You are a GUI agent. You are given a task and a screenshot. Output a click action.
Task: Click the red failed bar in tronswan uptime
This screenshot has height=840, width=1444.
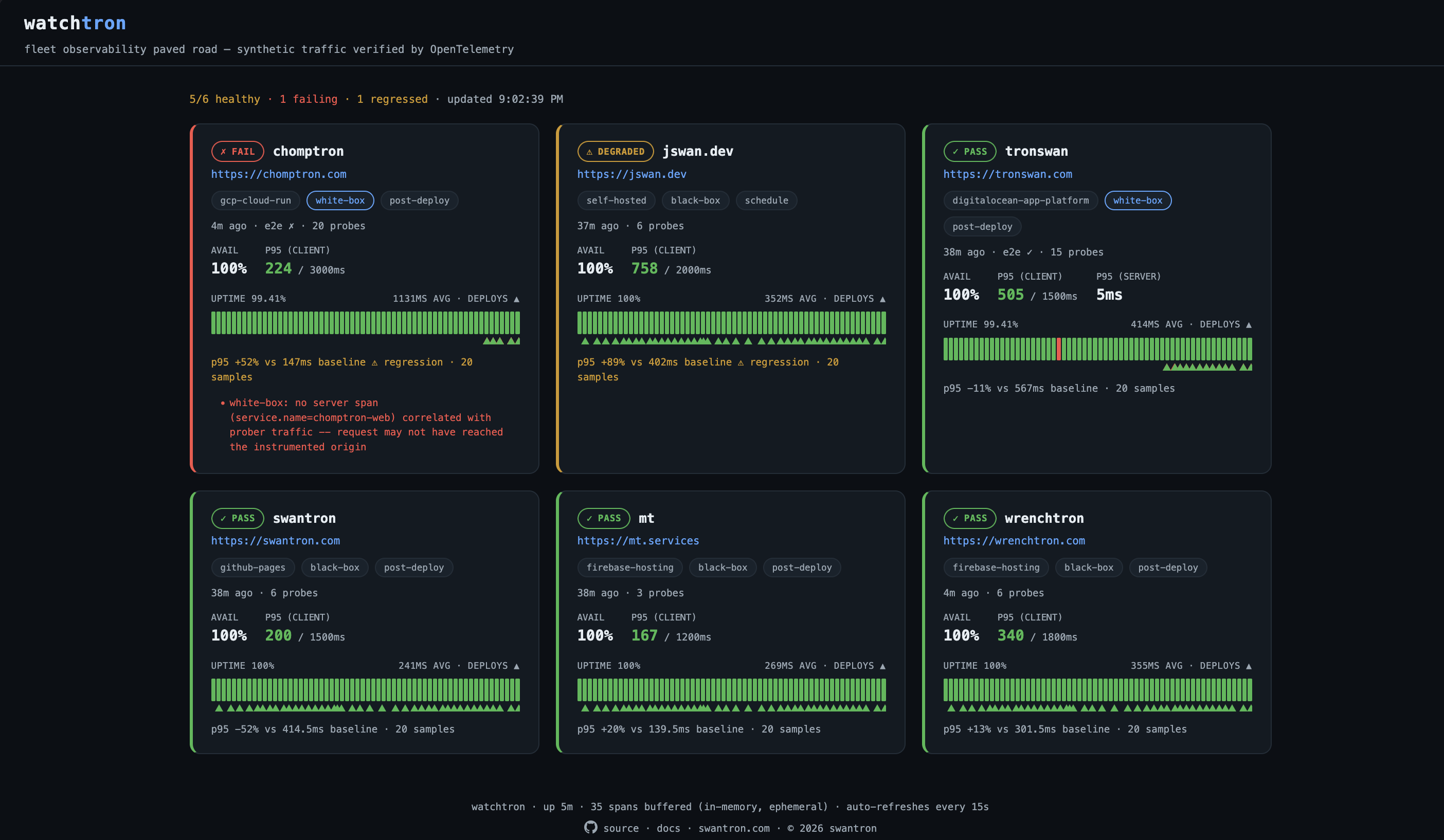point(1058,349)
